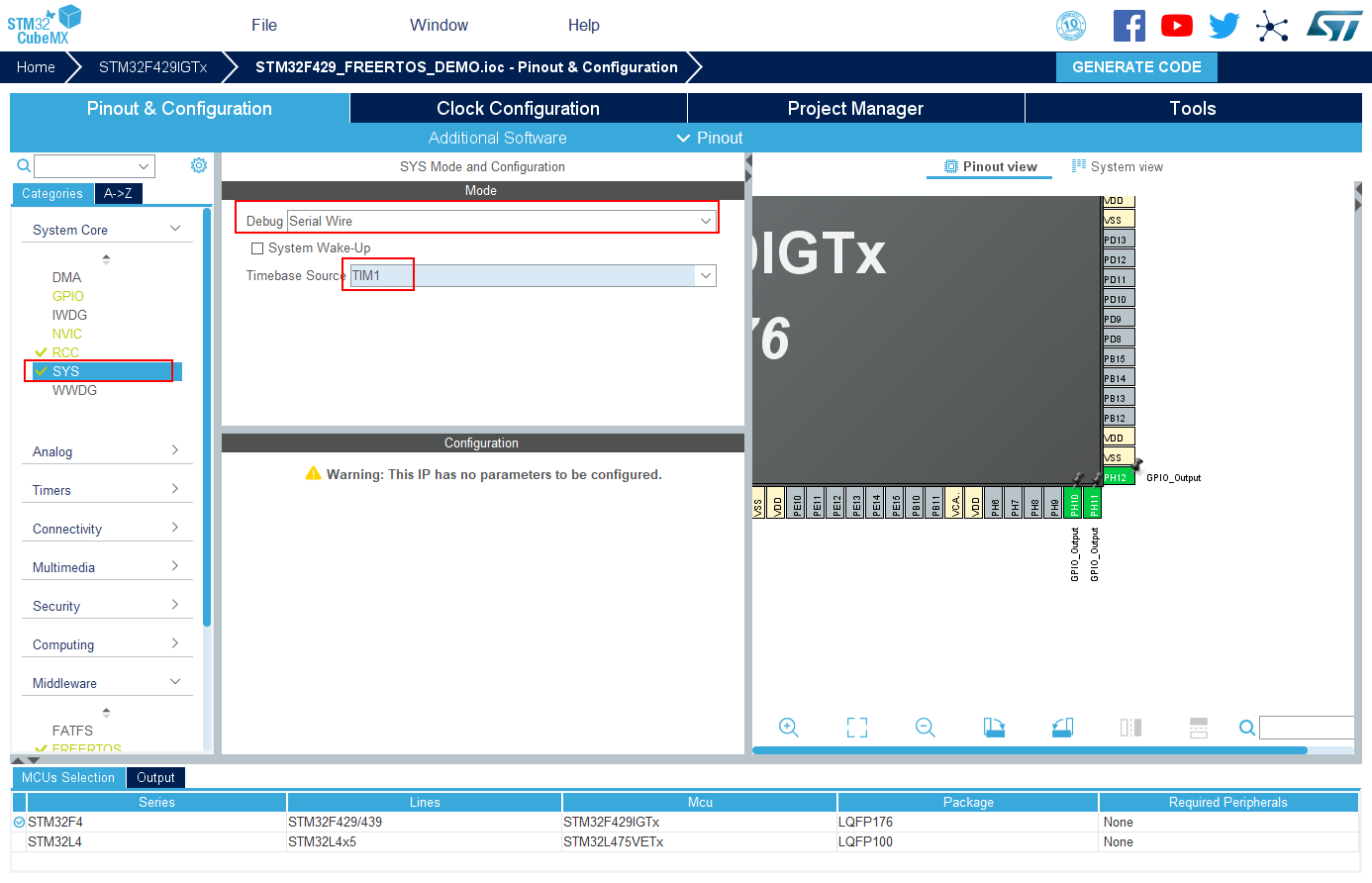This screenshot has height=883, width=1372.
Task: Click the ST logo icon
Action: point(1334,26)
